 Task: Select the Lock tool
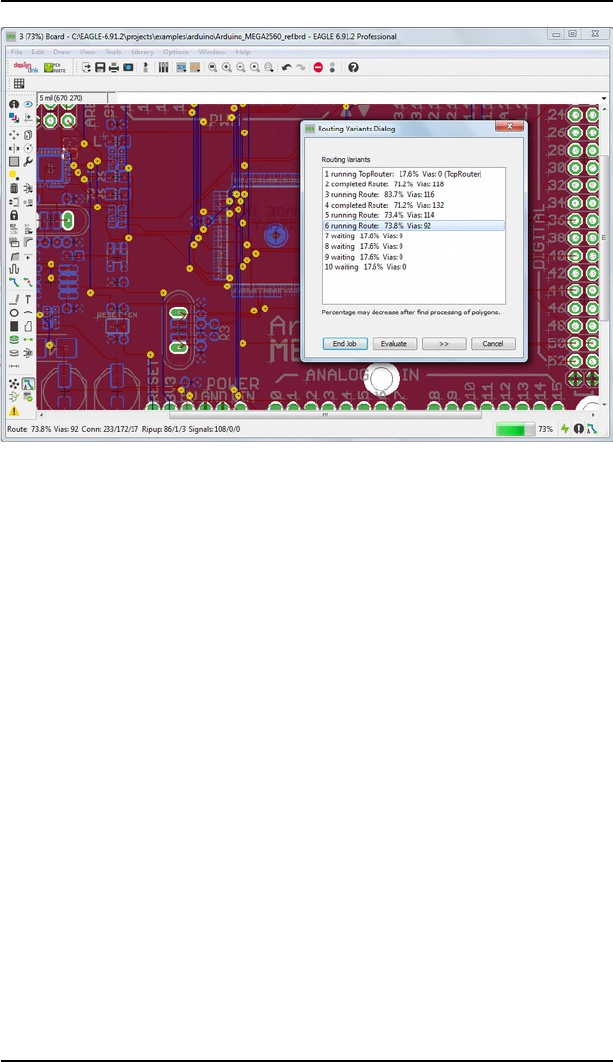pos(14,215)
